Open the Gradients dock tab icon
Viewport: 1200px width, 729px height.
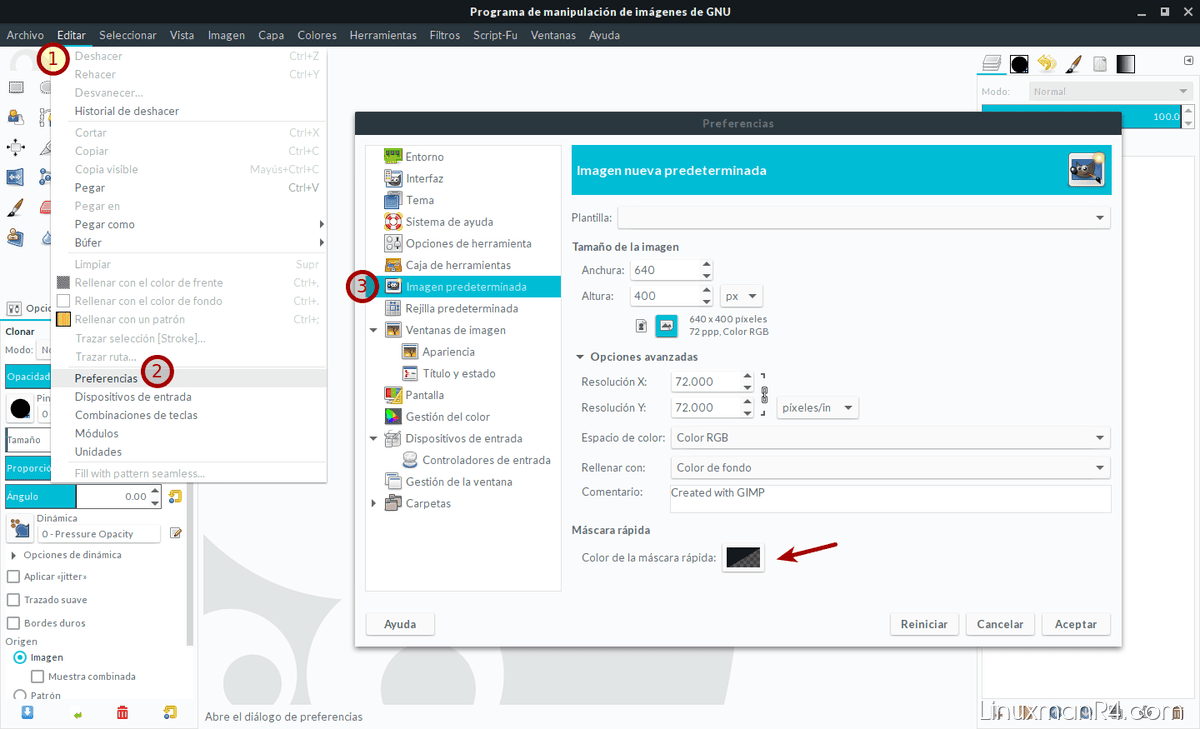pos(1126,64)
